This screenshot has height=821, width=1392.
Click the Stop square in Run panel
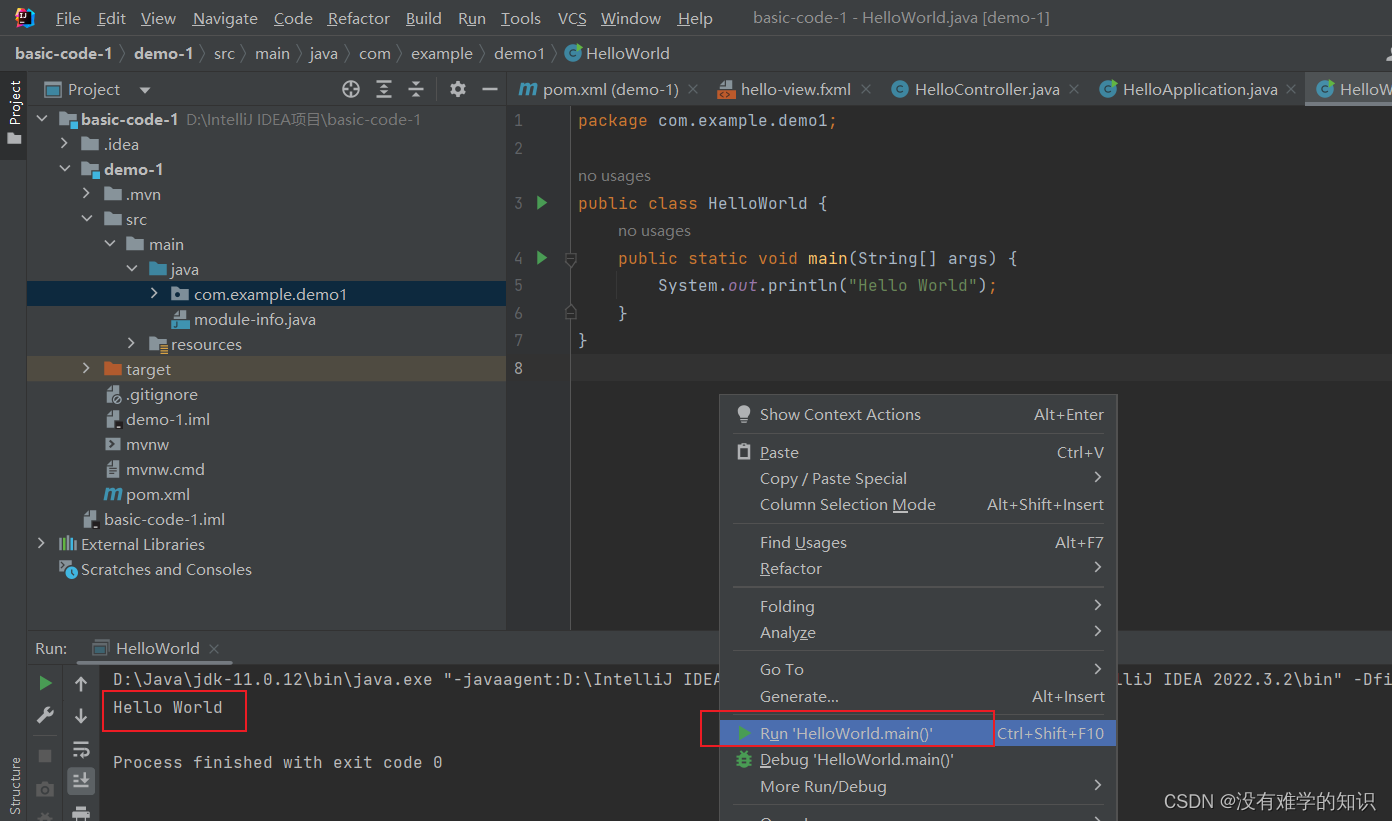coord(45,755)
